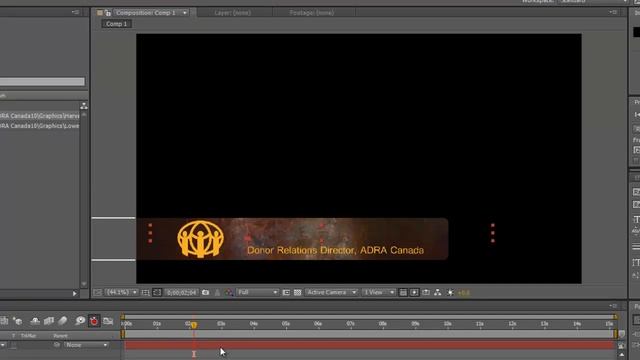Click the red layer duration bar
Screen dimensions: 640x360
point(369,345)
